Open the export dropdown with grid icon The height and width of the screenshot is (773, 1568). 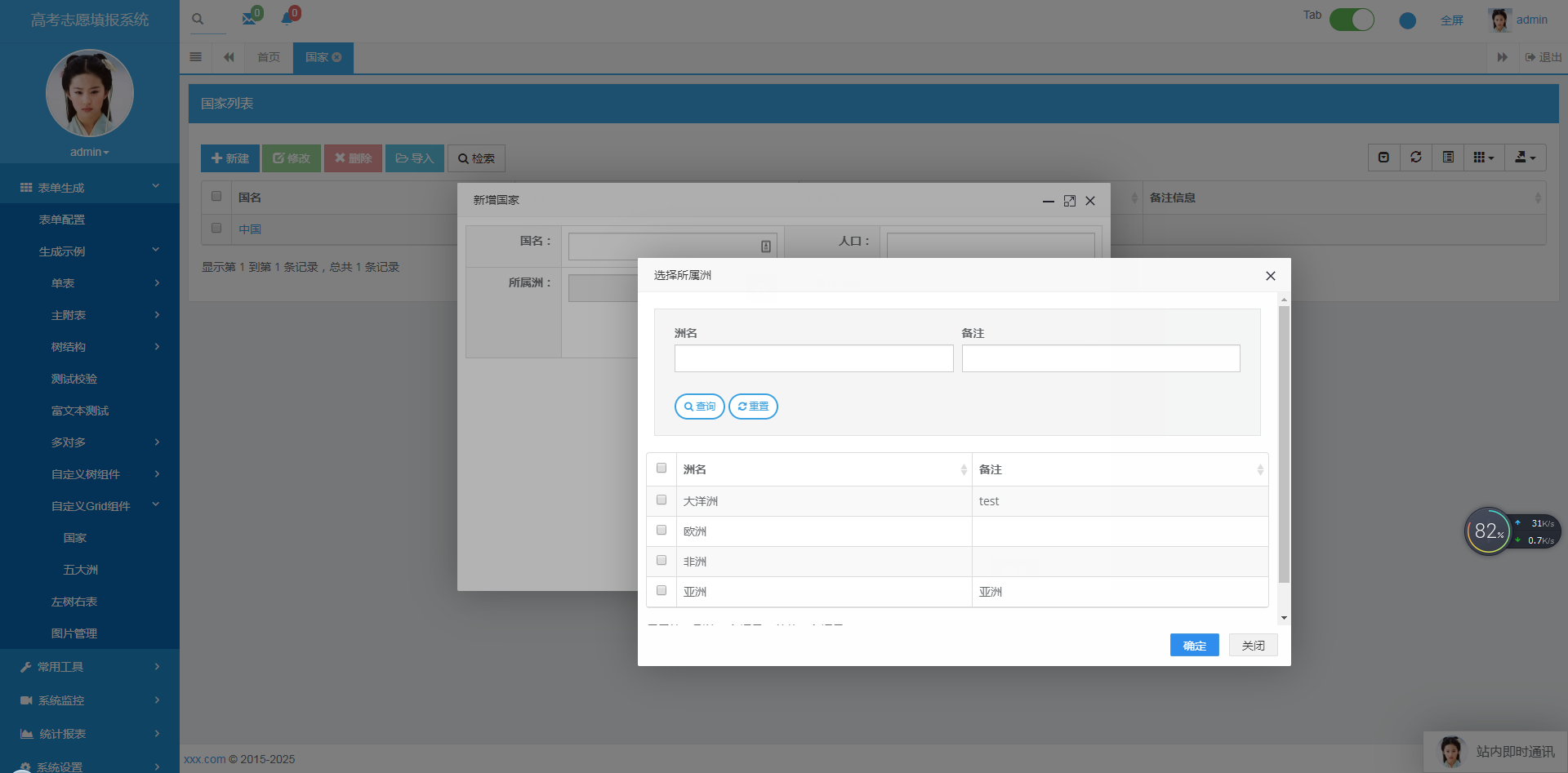point(1485,157)
